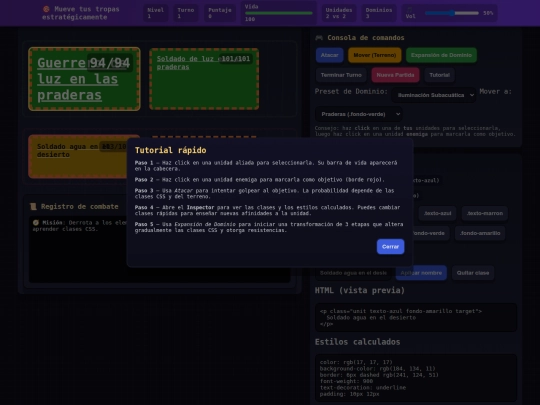Adjust the volume slider
Screen dimensions: 540x405
[x=452, y=13]
